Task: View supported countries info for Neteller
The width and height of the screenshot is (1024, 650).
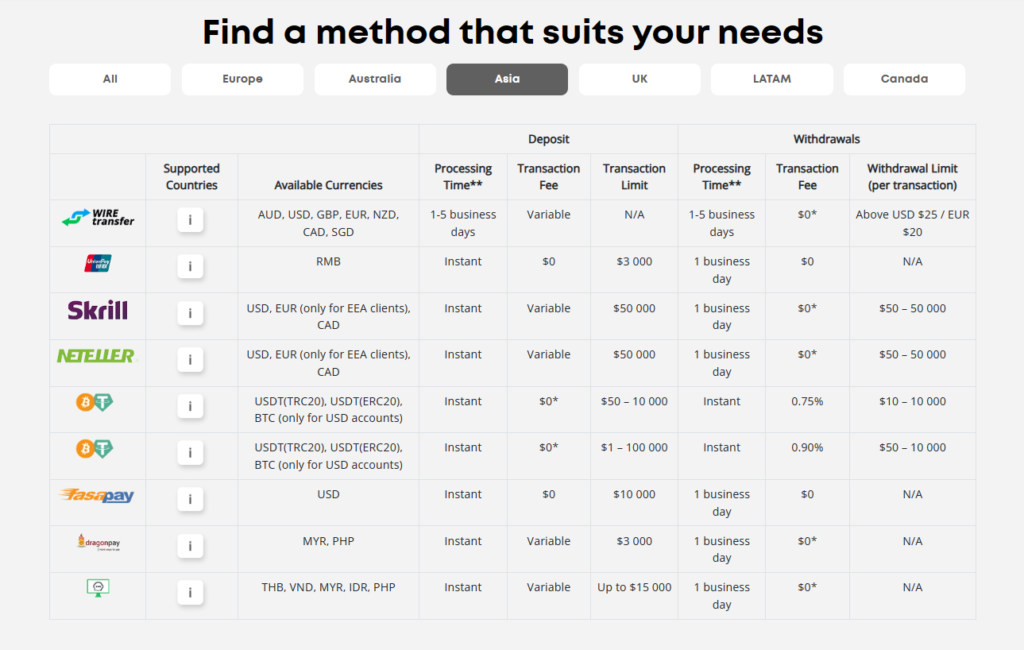Action: pyautogui.click(x=190, y=360)
